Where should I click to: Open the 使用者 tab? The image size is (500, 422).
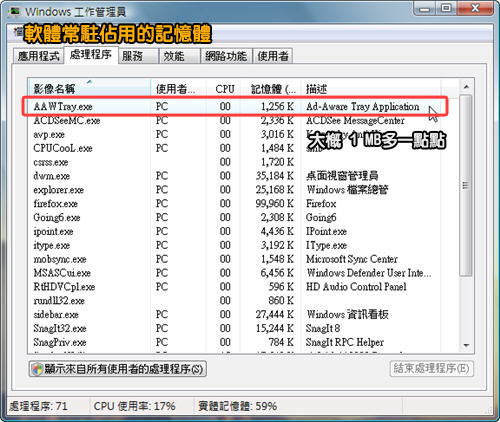(x=273, y=56)
